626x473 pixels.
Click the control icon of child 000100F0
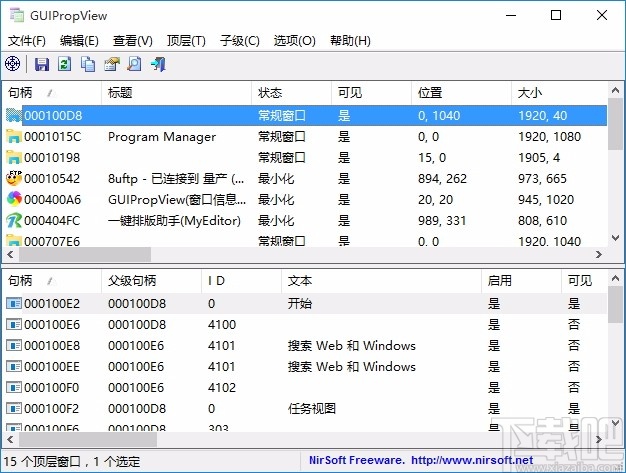pyautogui.click(x=14, y=388)
